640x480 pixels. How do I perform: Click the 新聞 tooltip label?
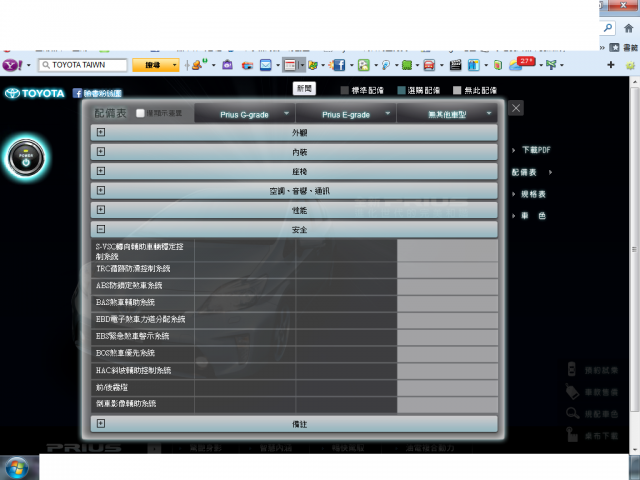[x=304, y=89]
